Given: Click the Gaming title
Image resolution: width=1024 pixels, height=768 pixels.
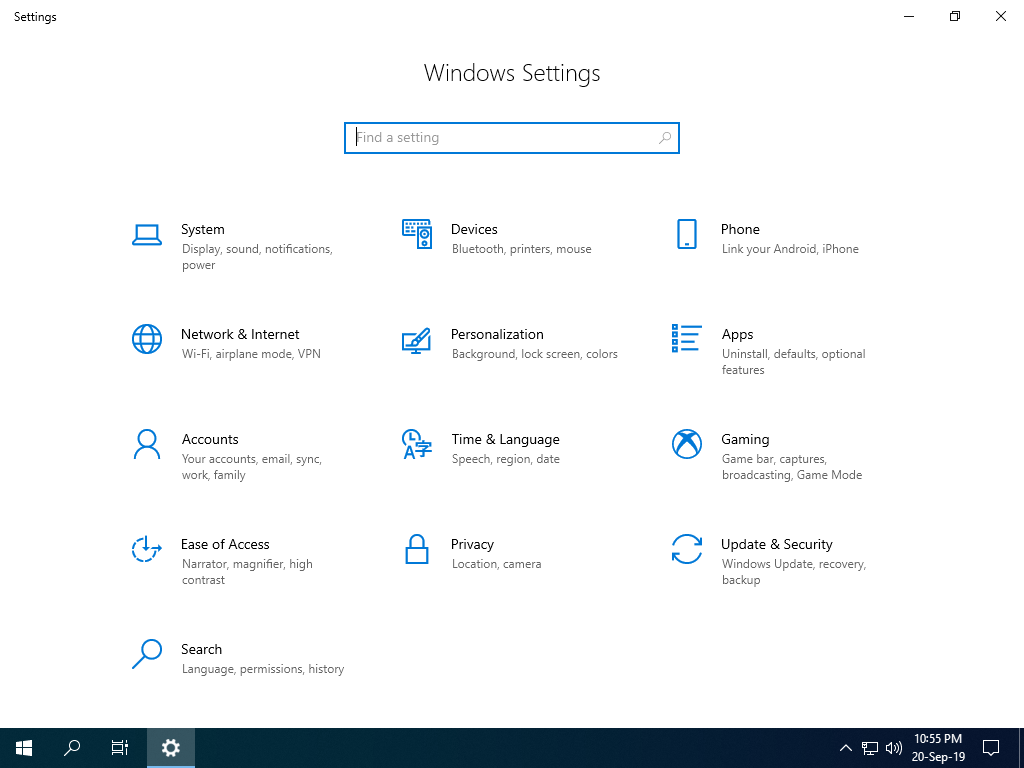Looking at the screenshot, I should point(745,440).
